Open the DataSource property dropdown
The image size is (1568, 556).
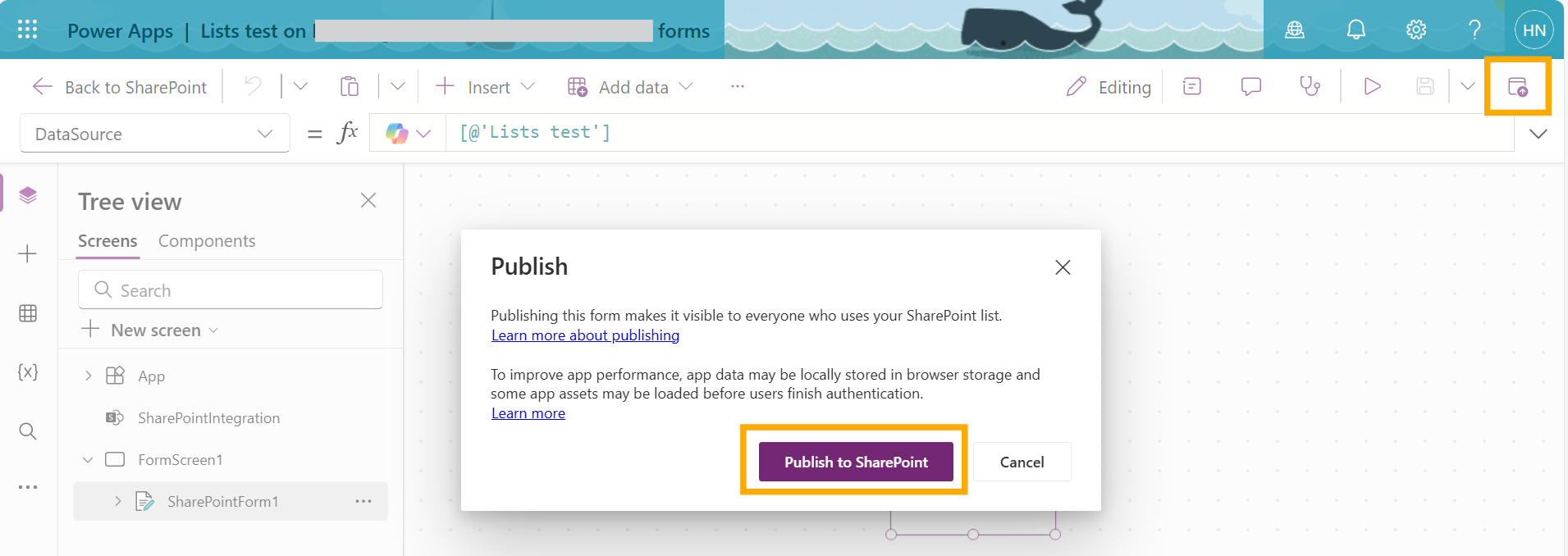pos(155,134)
